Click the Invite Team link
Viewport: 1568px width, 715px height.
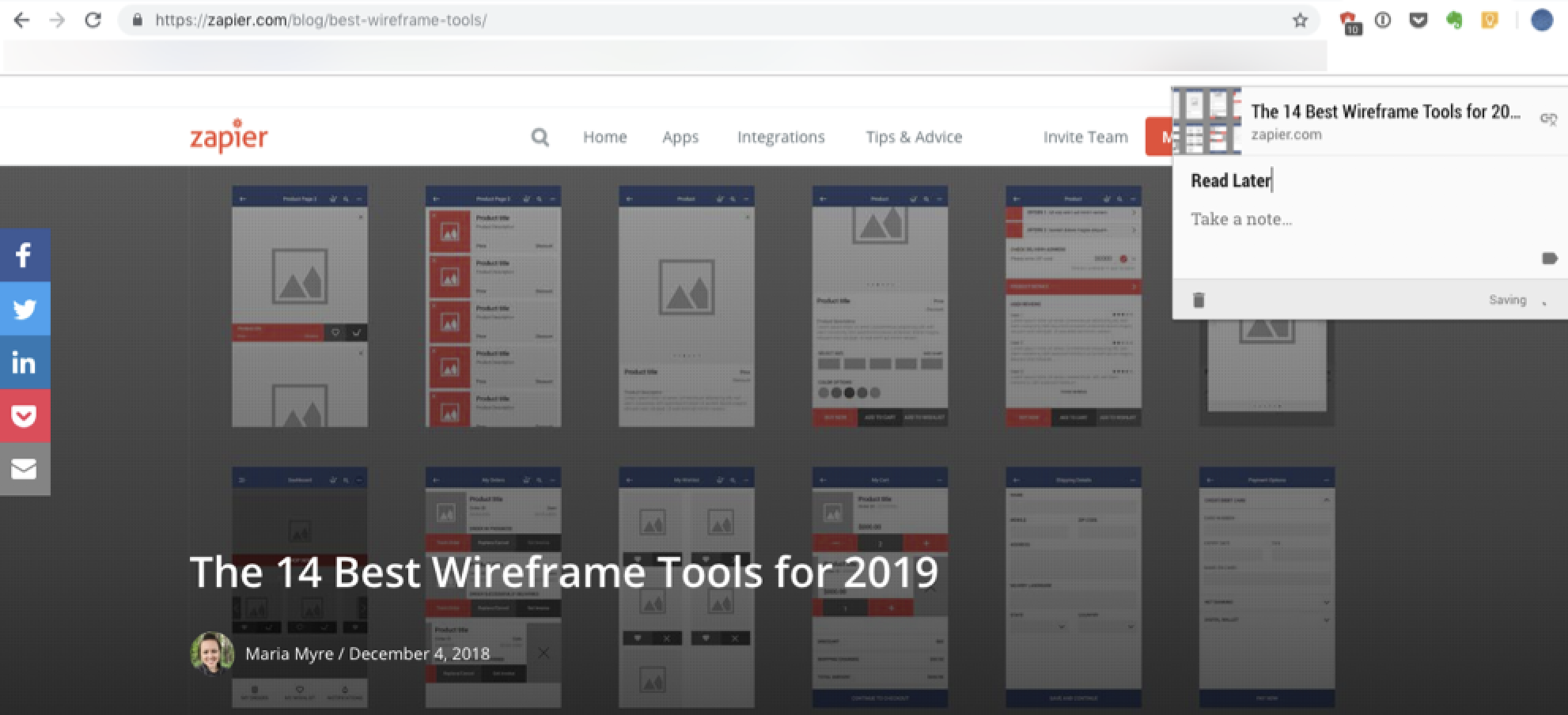(x=1085, y=137)
